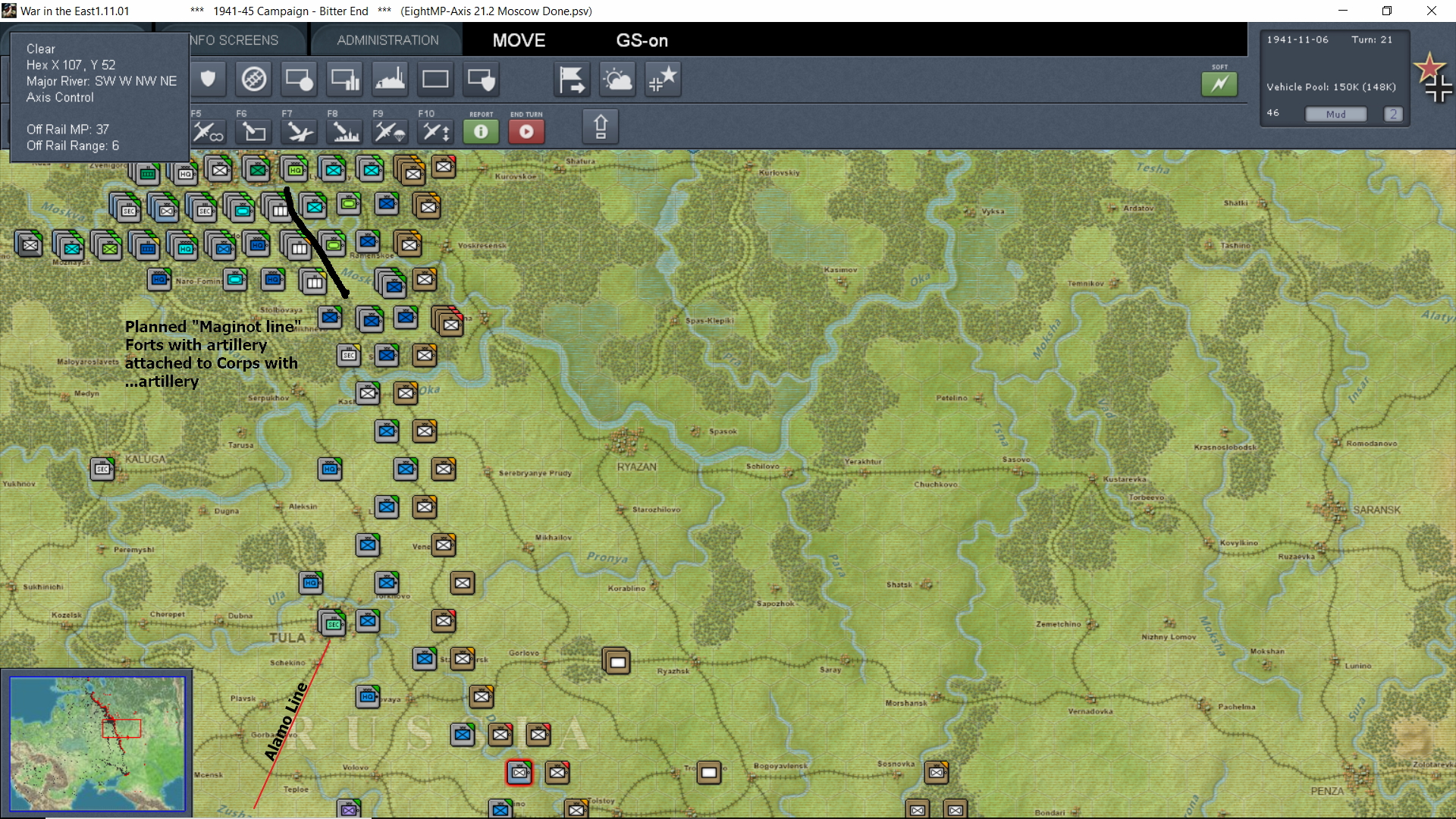Click the minimap overview thumbnail
This screenshot has width=1456, height=819.
click(x=97, y=744)
